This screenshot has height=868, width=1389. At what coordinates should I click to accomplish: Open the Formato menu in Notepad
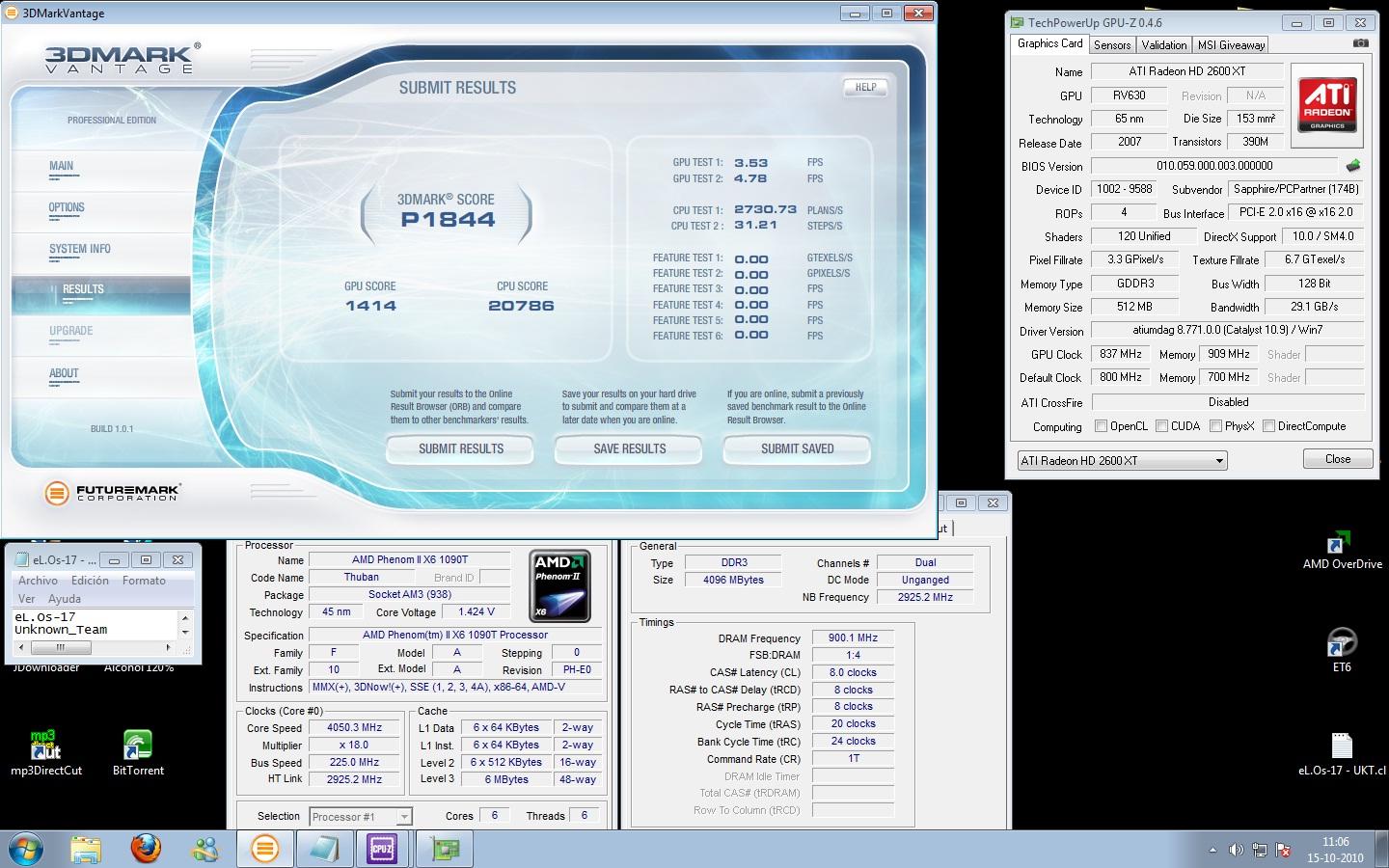[144, 581]
